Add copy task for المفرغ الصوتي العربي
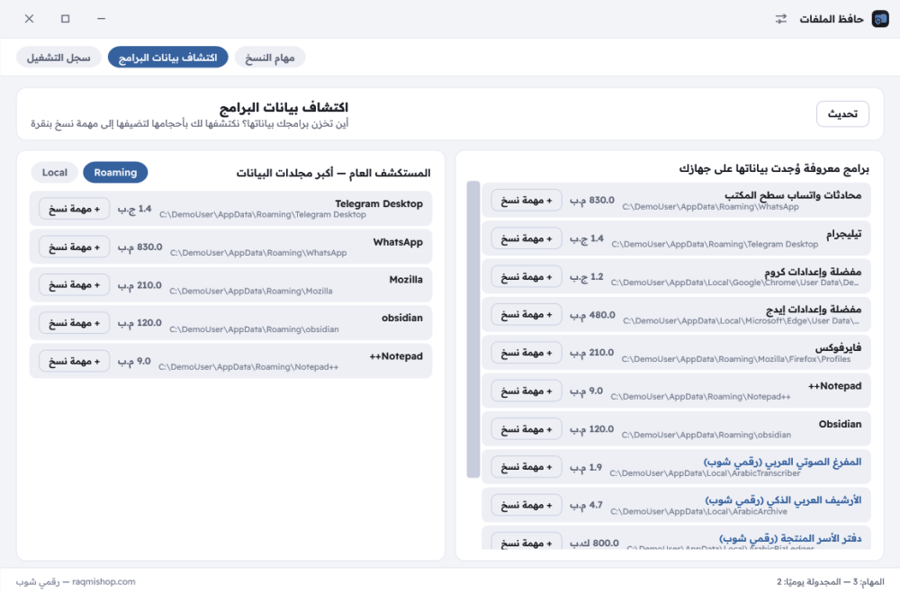The height and width of the screenshot is (594, 900). coord(526,467)
